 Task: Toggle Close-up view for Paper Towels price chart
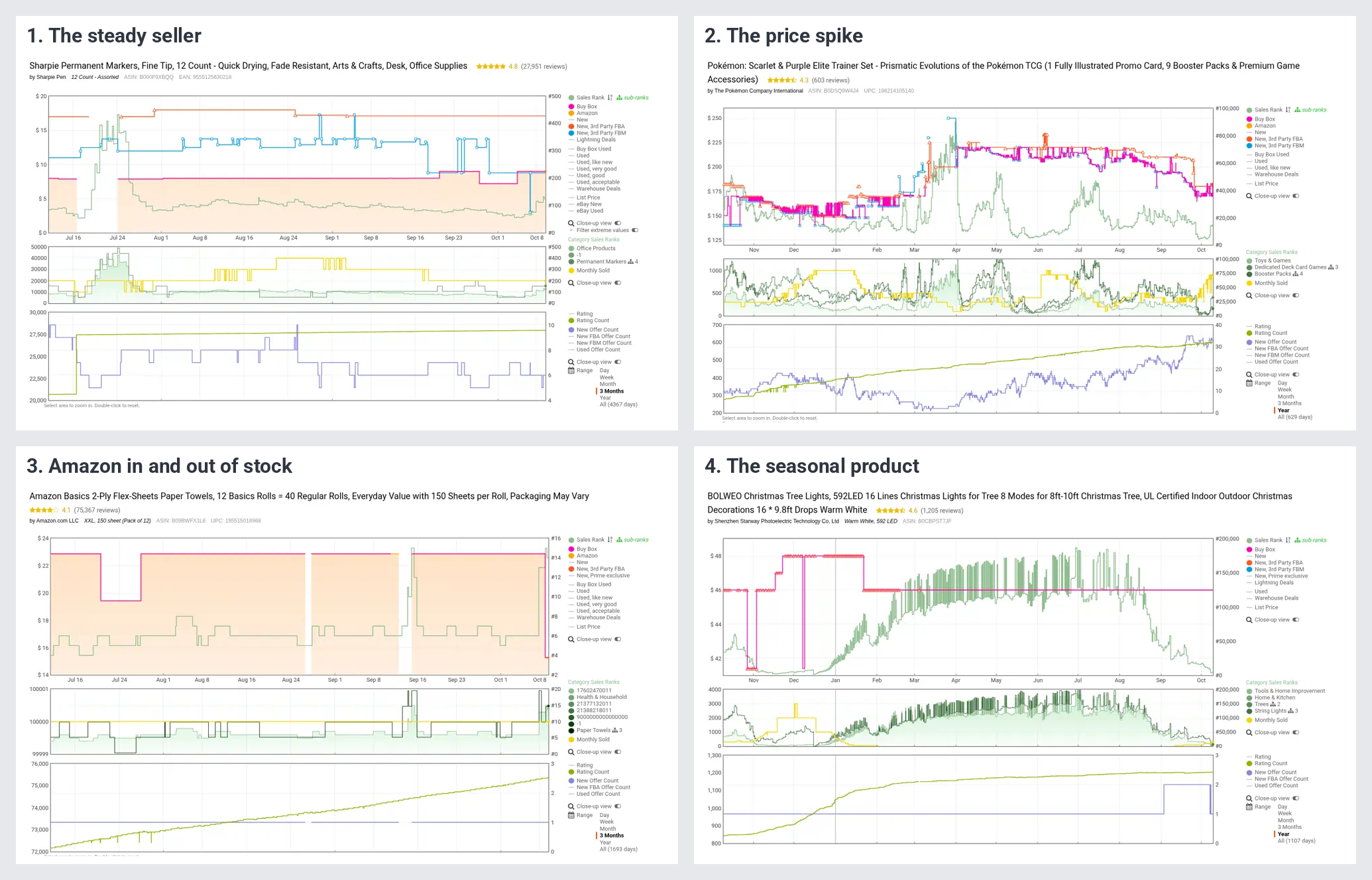tap(618, 639)
